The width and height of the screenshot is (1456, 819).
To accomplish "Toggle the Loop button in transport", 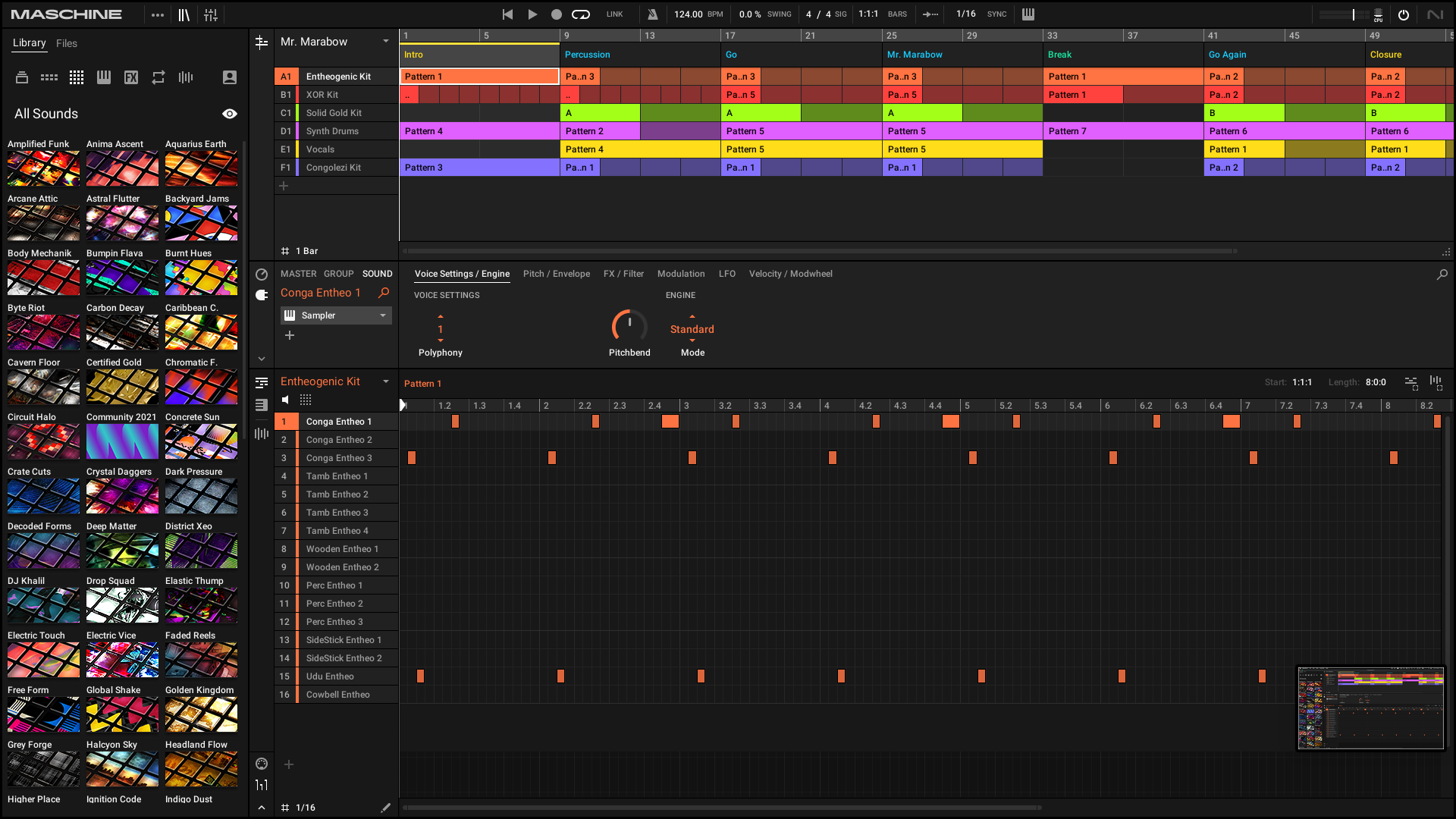I will [x=581, y=14].
